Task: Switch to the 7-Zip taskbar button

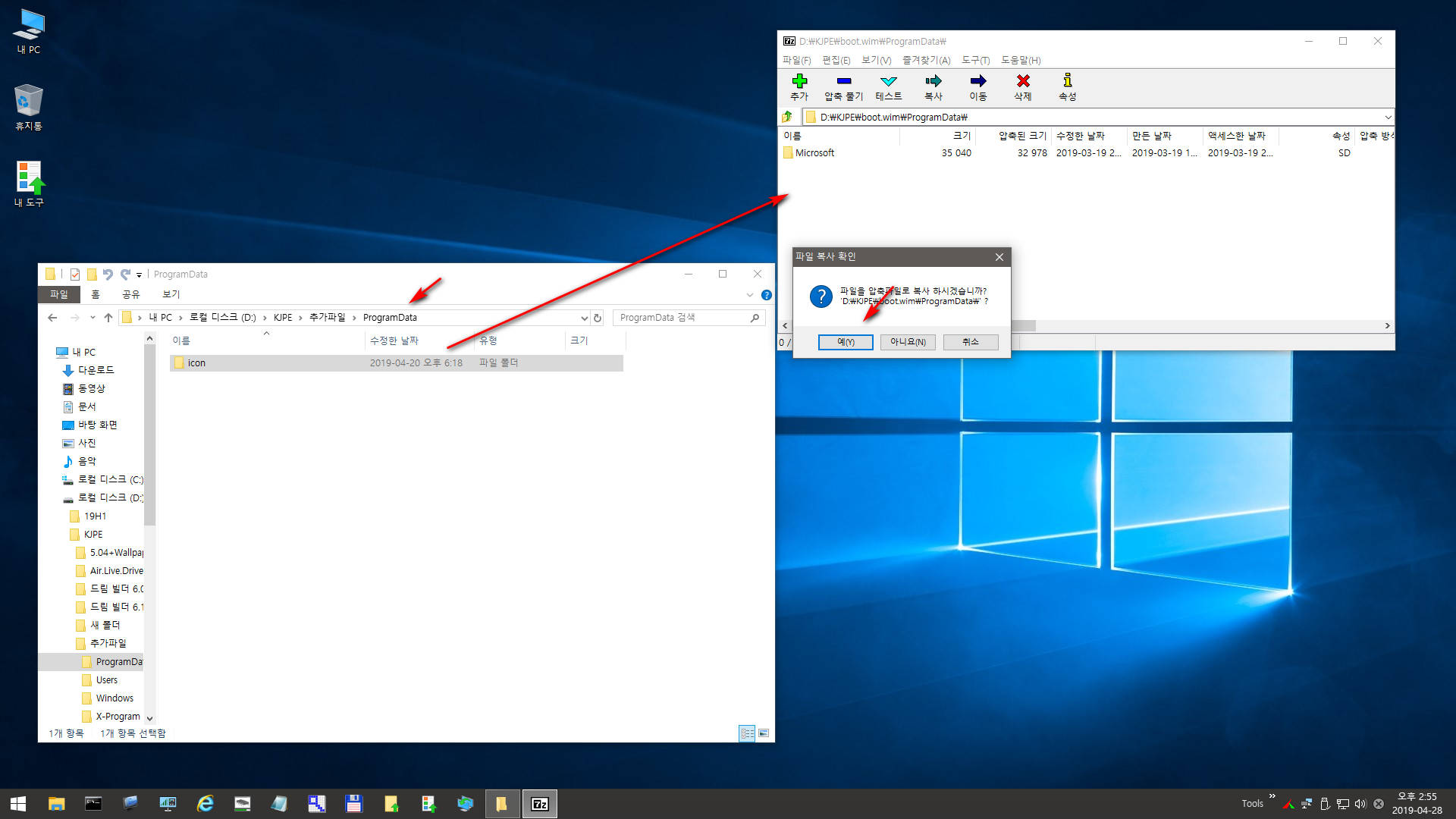Action: 540,804
